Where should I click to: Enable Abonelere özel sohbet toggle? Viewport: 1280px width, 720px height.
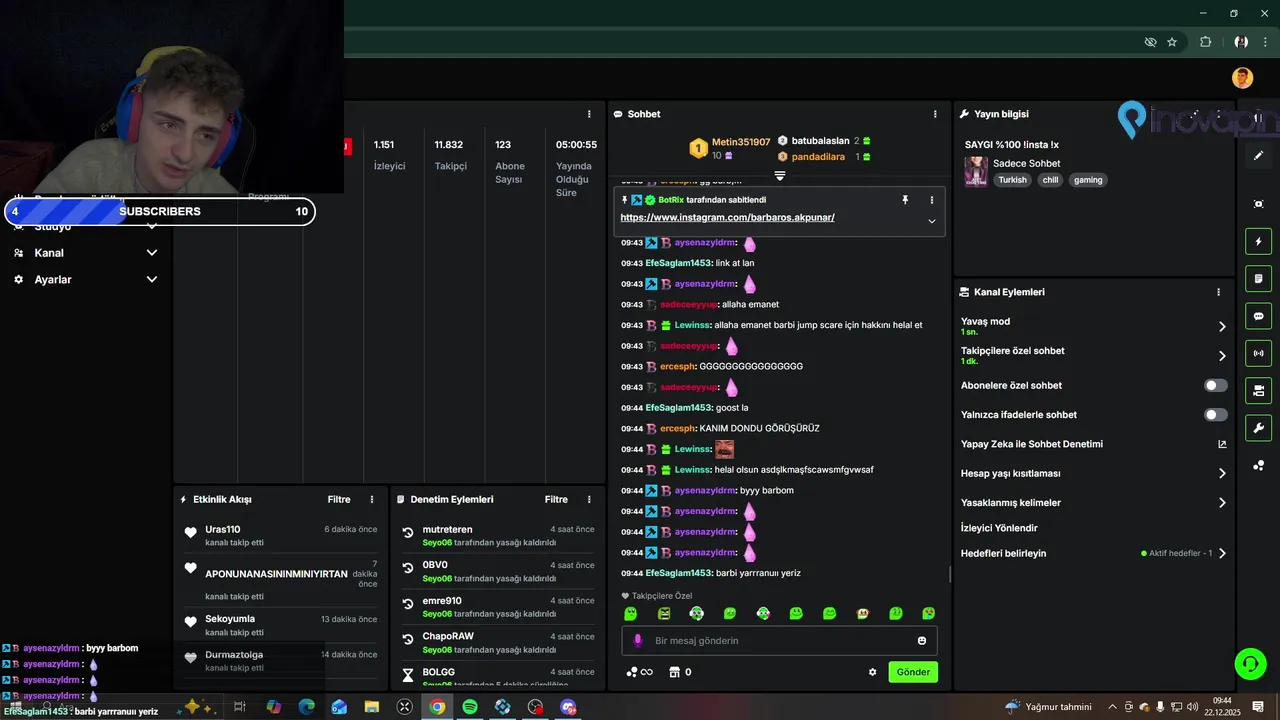[x=1216, y=385]
